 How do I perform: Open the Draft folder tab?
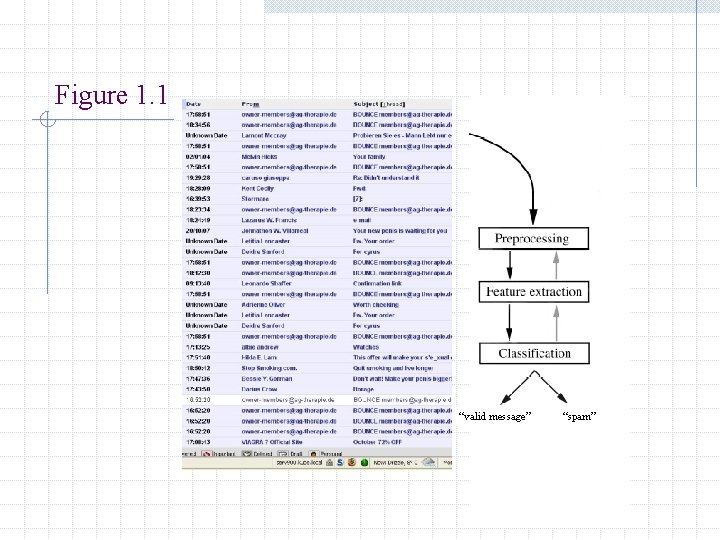coord(296,454)
